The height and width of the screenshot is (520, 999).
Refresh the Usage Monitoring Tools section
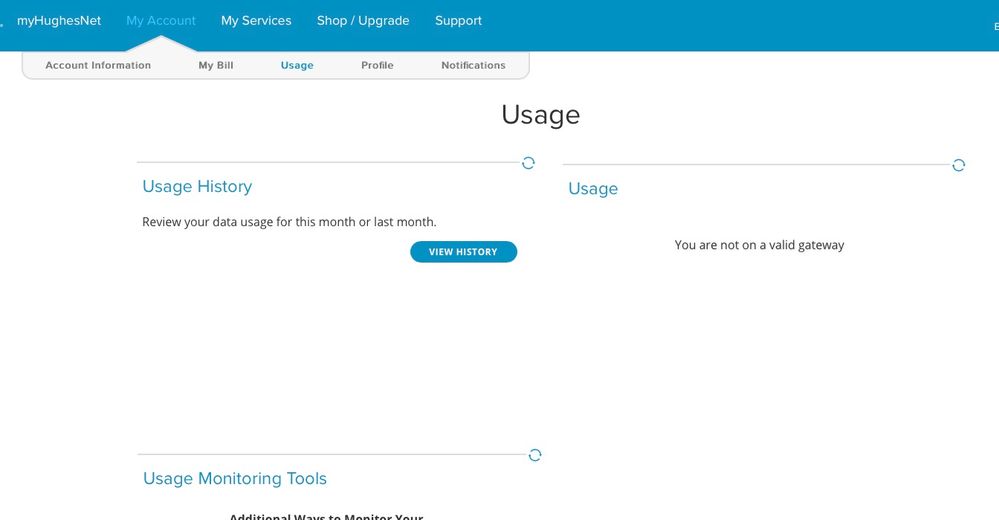(x=535, y=455)
